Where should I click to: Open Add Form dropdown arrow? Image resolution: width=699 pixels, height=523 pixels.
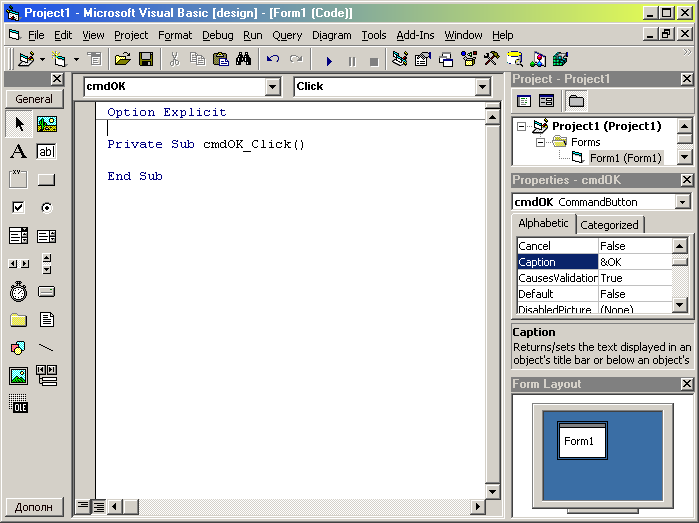(x=77, y=59)
